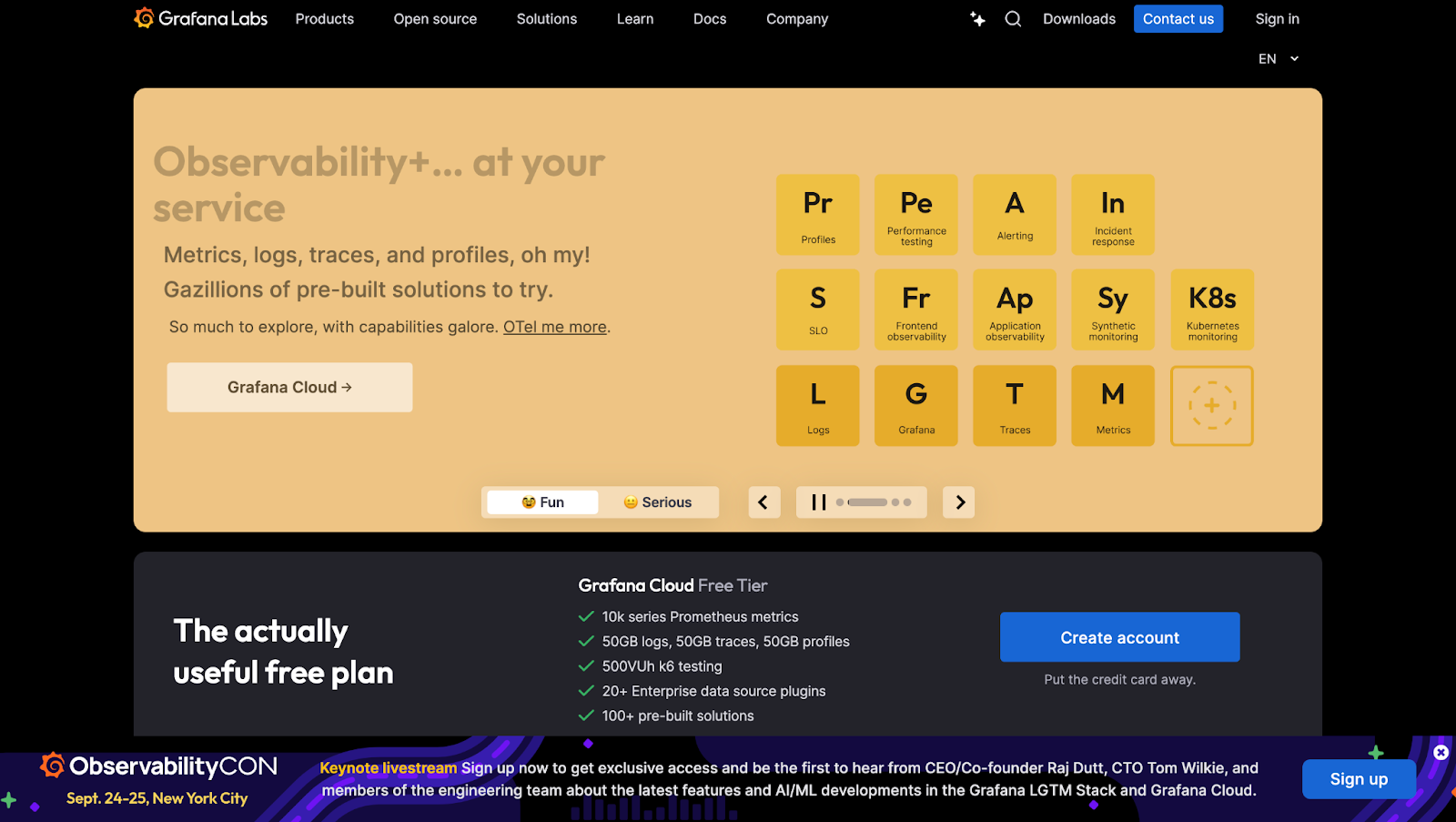Select the Performance testing (Pe) tile
1456x822 pixels.
click(x=916, y=215)
